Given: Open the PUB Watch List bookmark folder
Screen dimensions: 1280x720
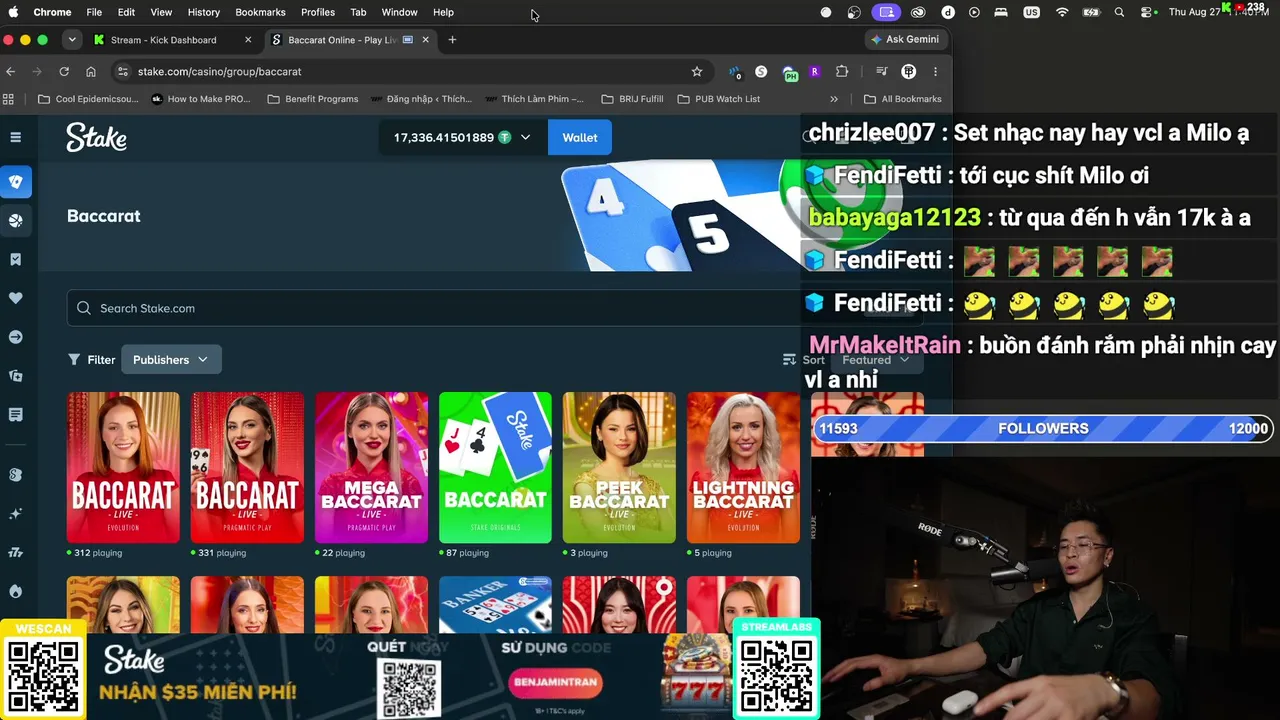Looking at the screenshot, I should 718,99.
